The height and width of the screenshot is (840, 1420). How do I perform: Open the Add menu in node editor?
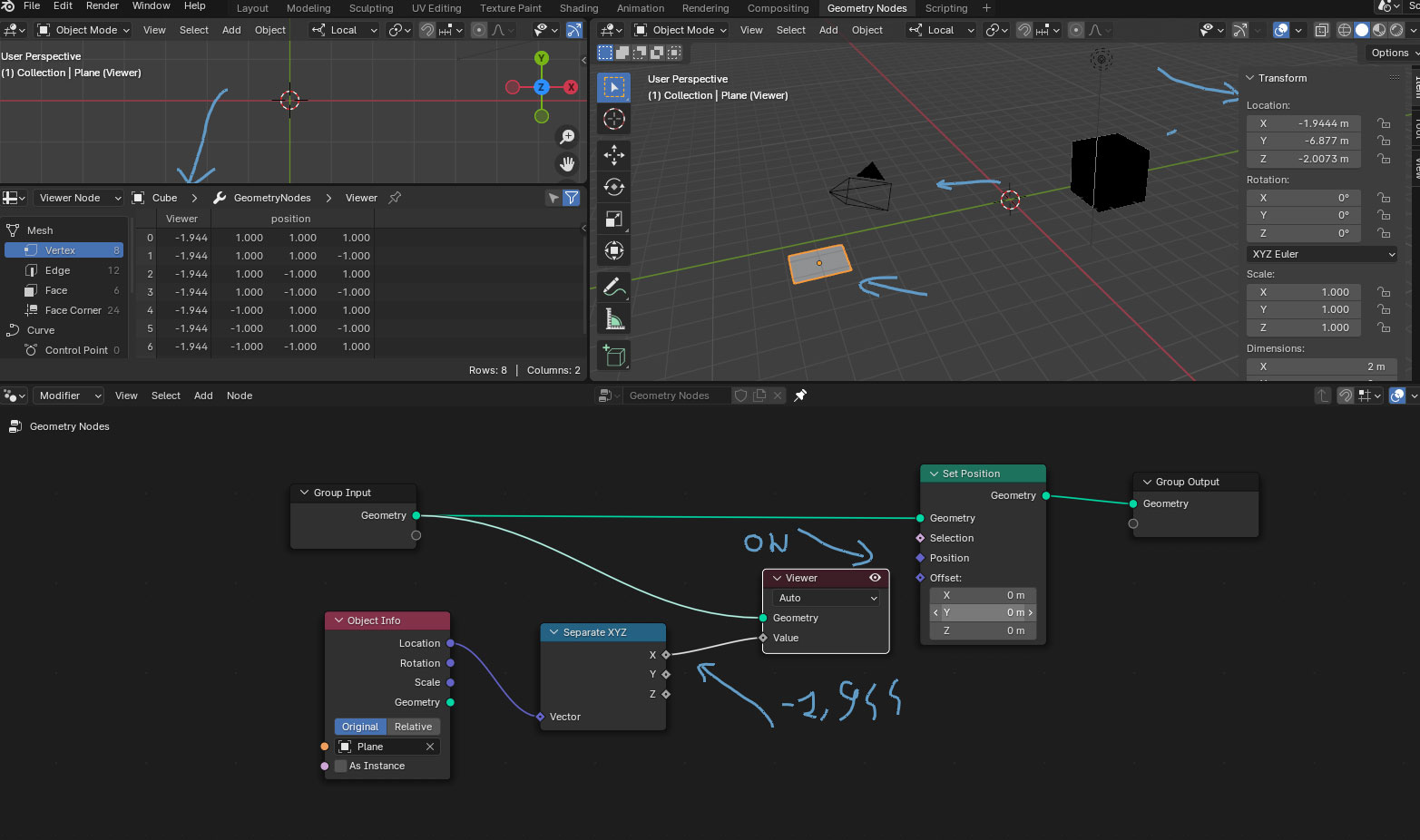pos(203,396)
